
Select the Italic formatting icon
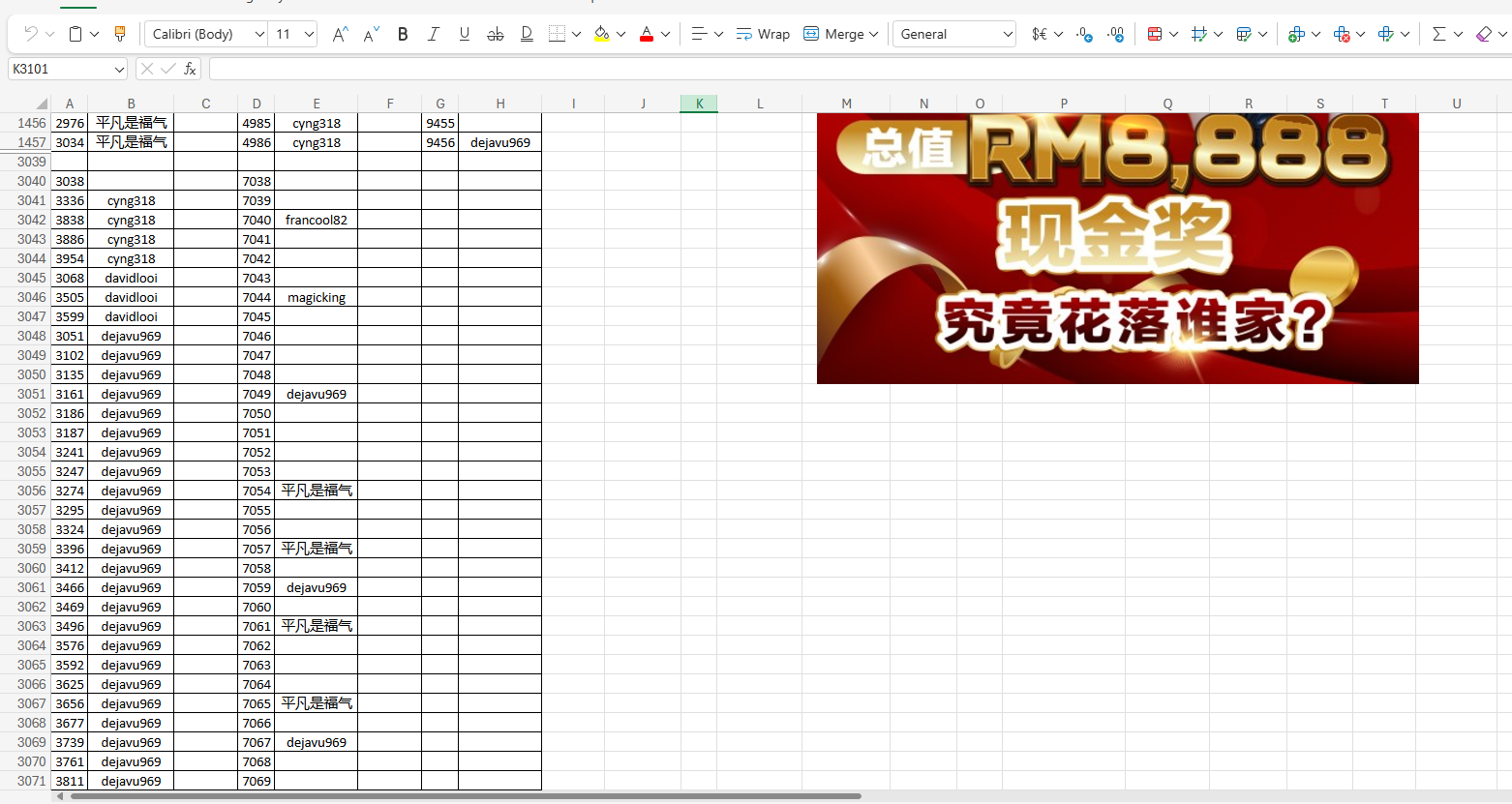click(433, 34)
